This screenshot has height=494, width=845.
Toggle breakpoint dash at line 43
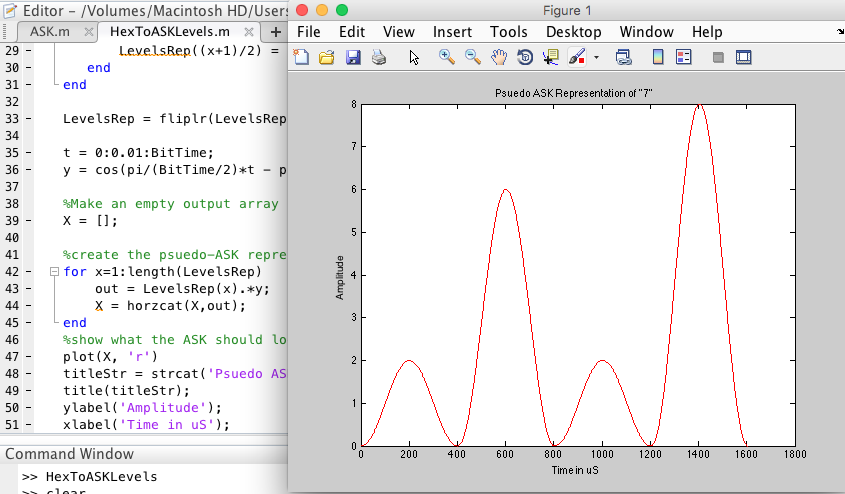point(28,289)
